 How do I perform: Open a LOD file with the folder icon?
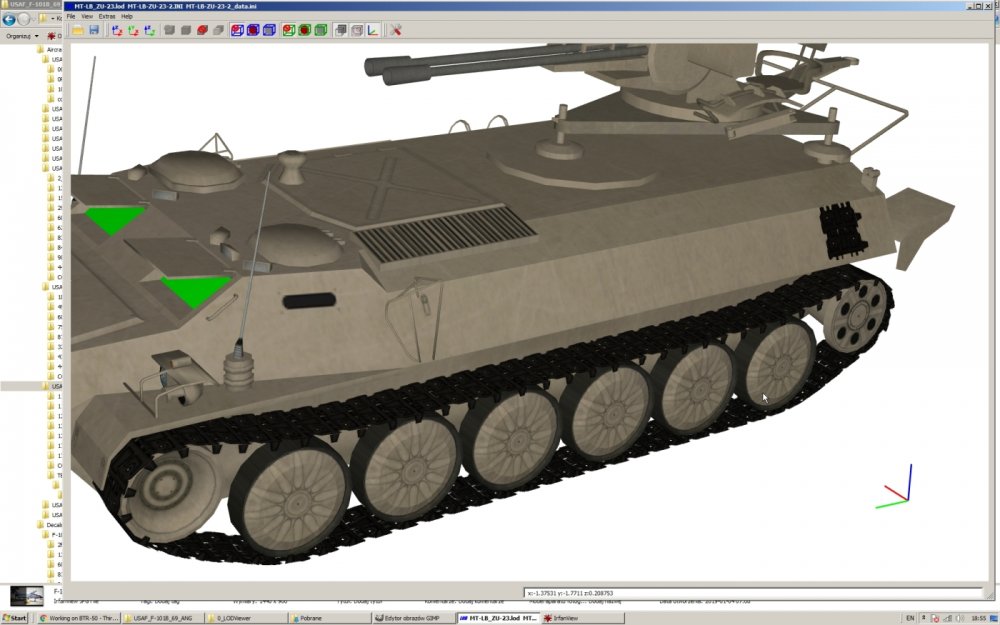pyautogui.click(x=78, y=30)
